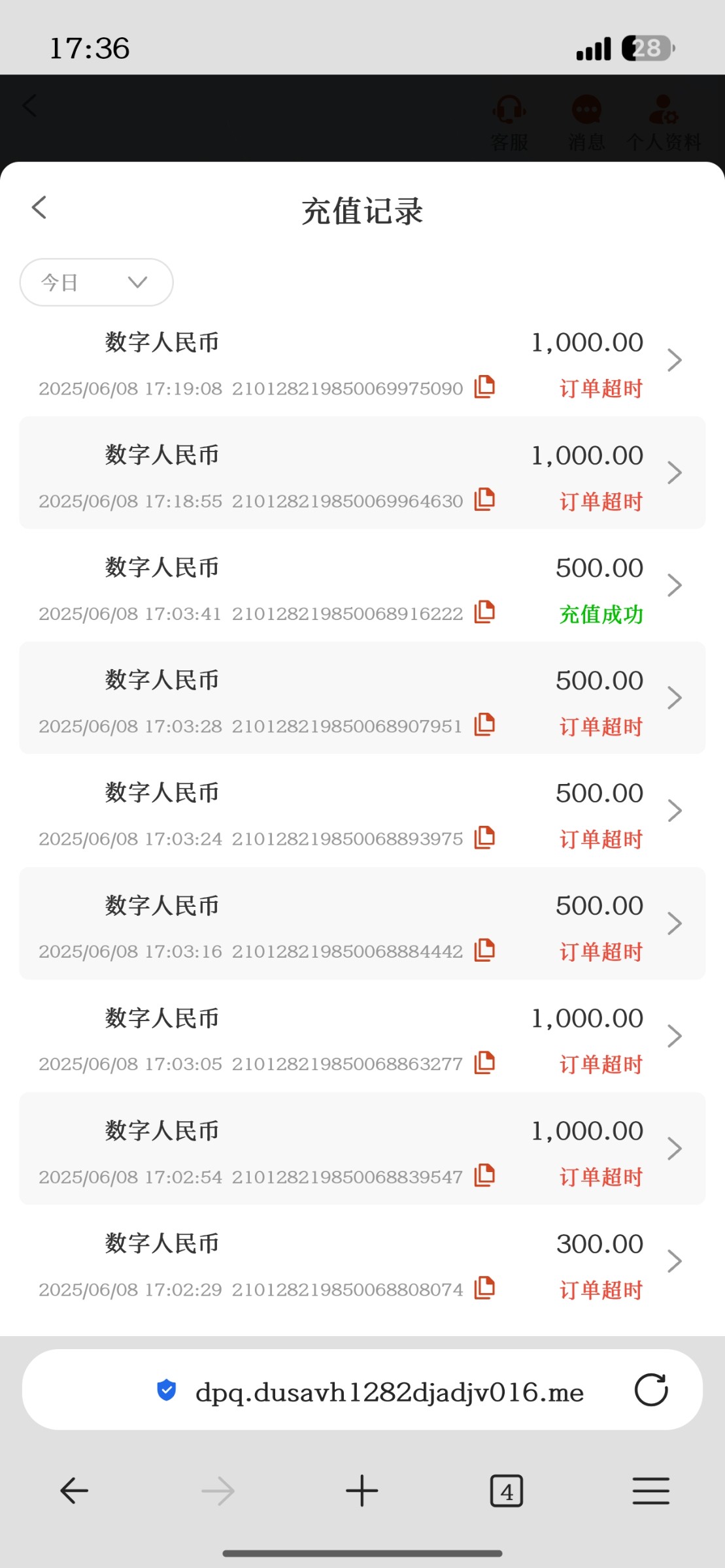Viewport: 725px width, 1568px height.
Task: Copy order number ending in 69975090
Action: pyautogui.click(x=484, y=387)
